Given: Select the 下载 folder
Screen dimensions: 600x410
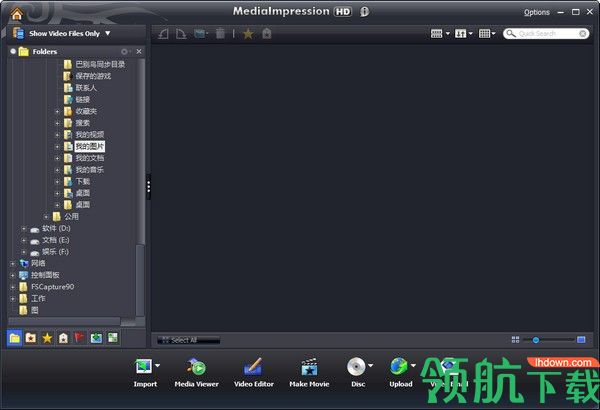Looking at the screenshot, I should tap(83, 181).
